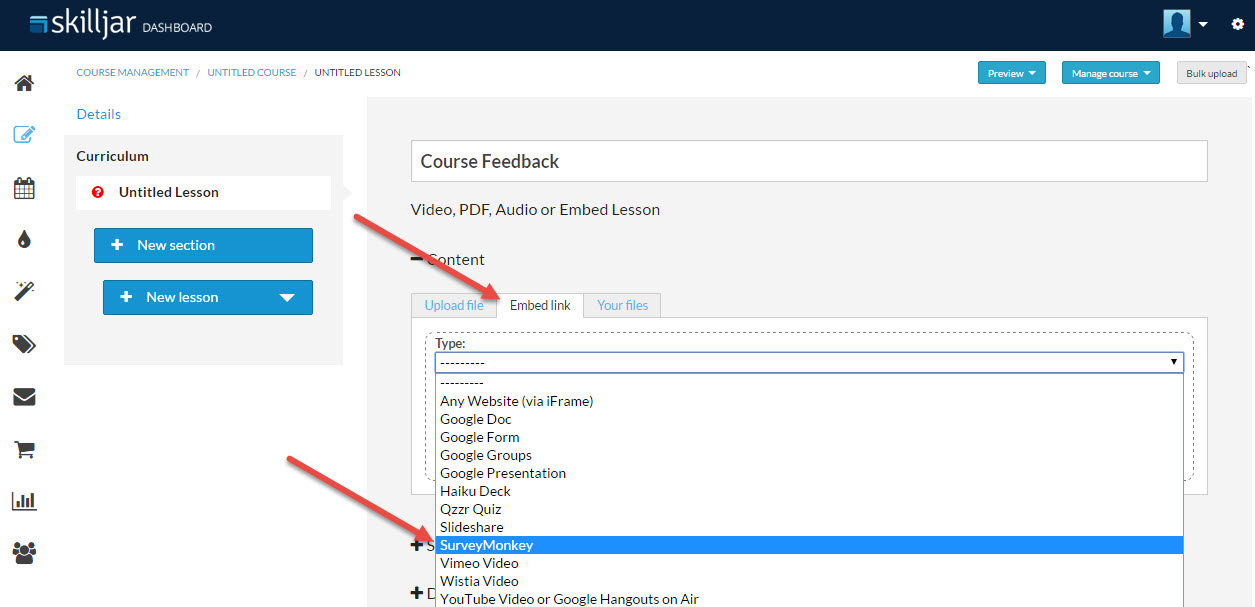This screenshot has width=1255, height=607.
Task: Click the settings gear icon
Action: point(1237,24)
